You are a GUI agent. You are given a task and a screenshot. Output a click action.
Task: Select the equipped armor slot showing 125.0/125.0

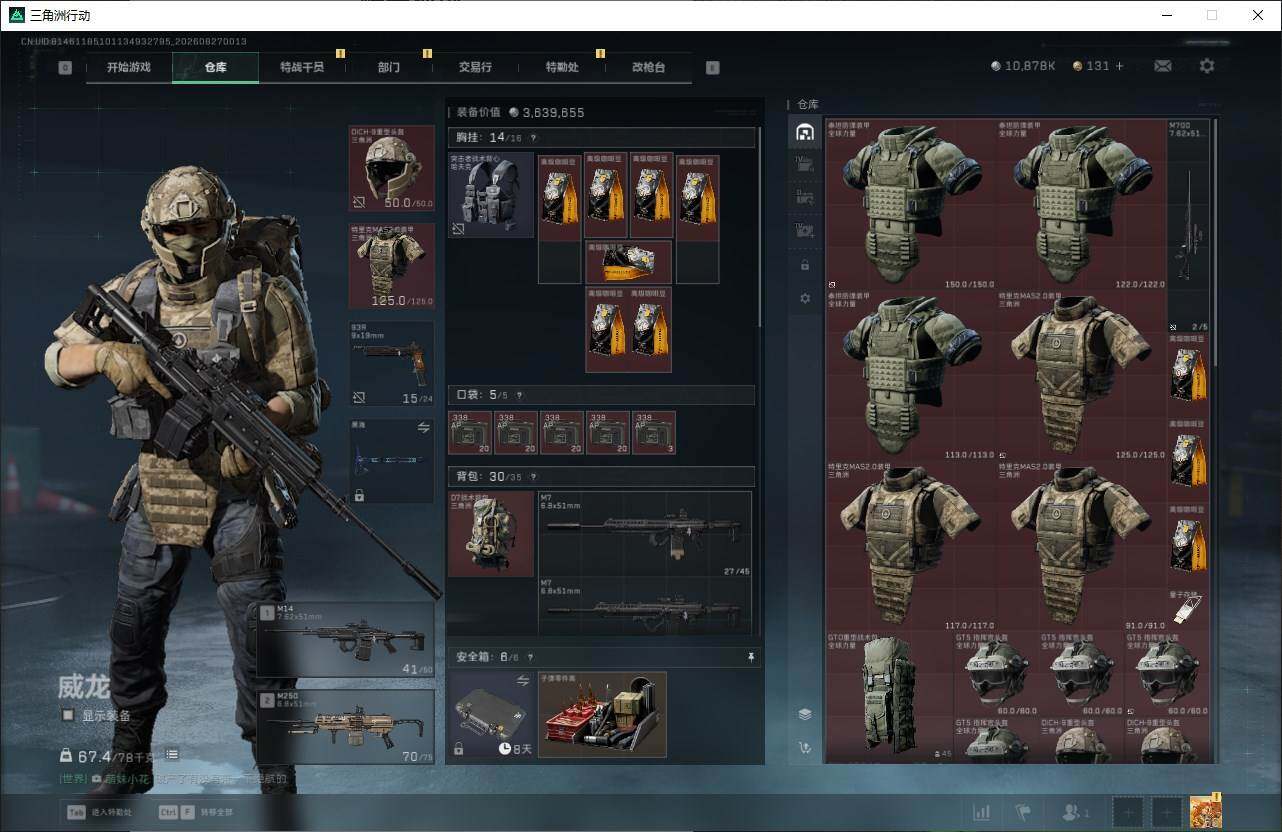(x=392, y=265)
